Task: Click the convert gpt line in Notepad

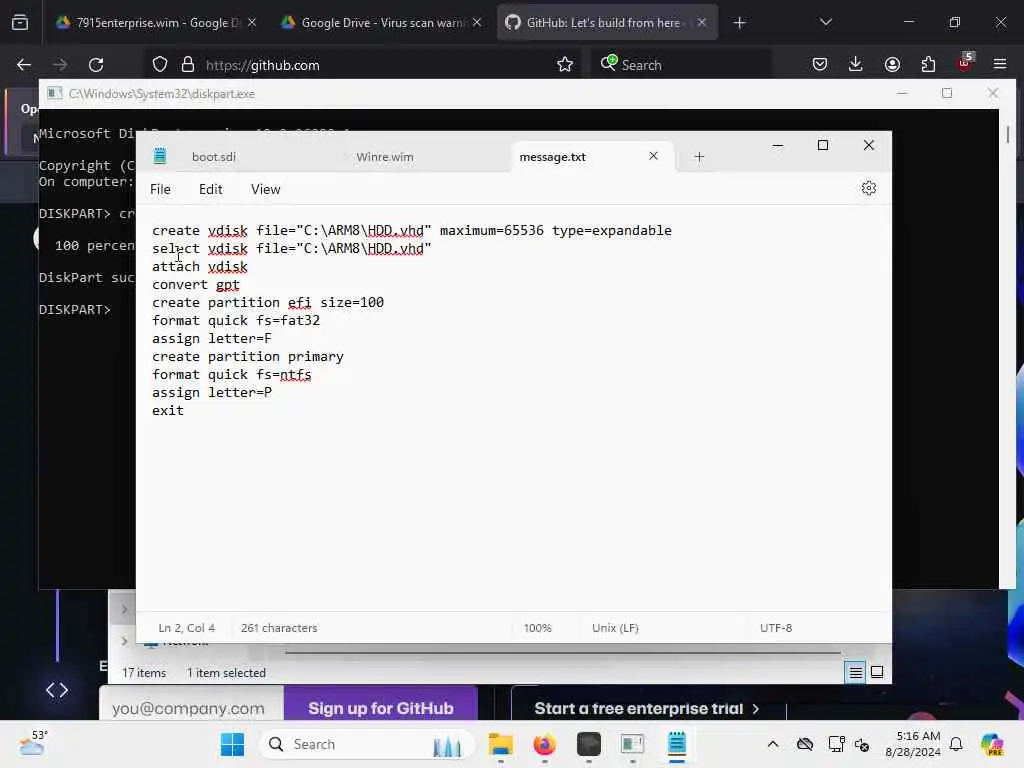Action: [x=196, y=285]
